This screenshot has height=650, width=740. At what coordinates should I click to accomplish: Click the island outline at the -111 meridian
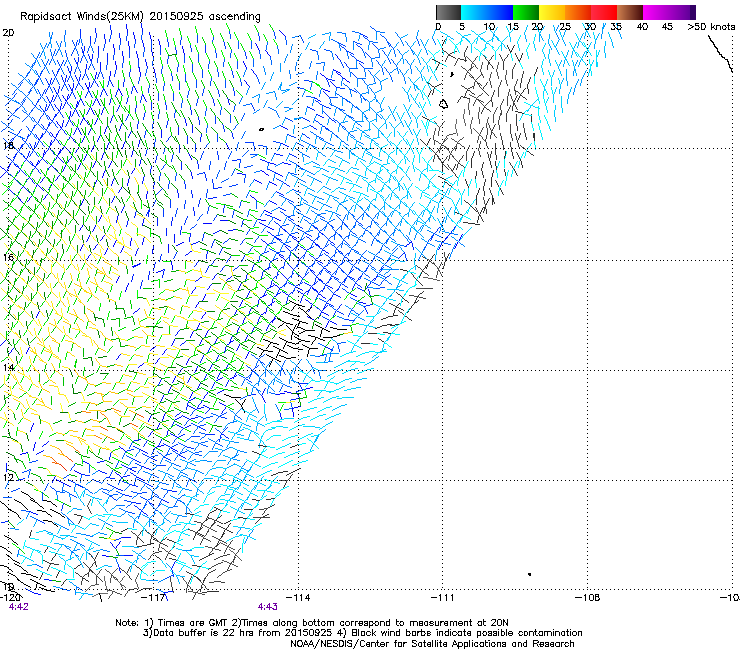coord(443,104)
